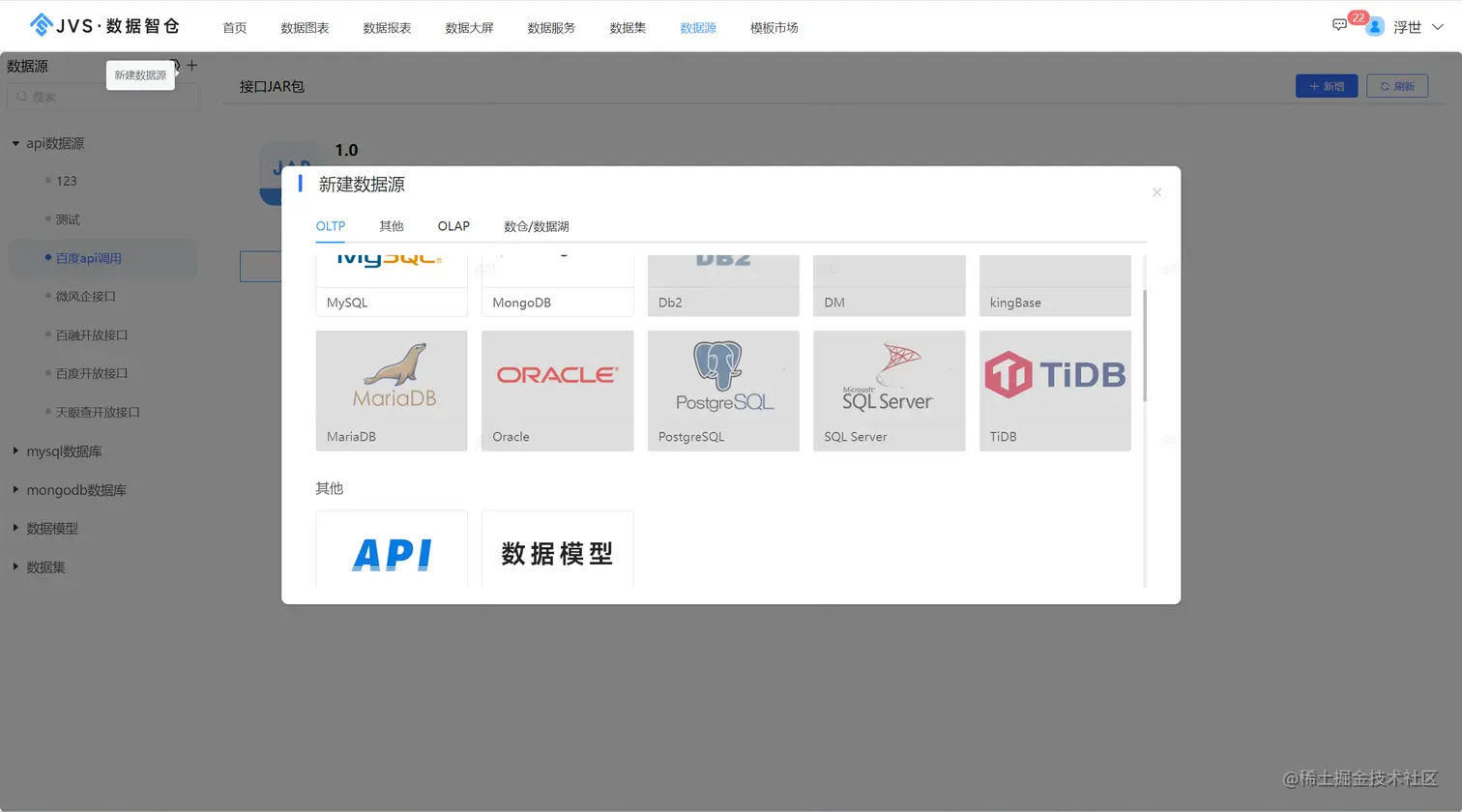Click the JVS 数据智仓 logo
The height and width of the screenshot is (812, 1462).
coord(105,25)
